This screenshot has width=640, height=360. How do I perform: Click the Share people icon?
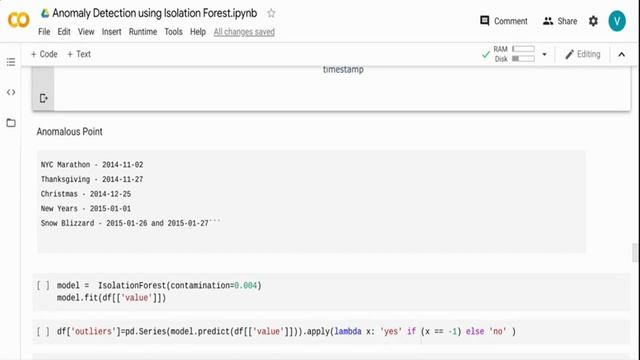click(x=548, y=21)
